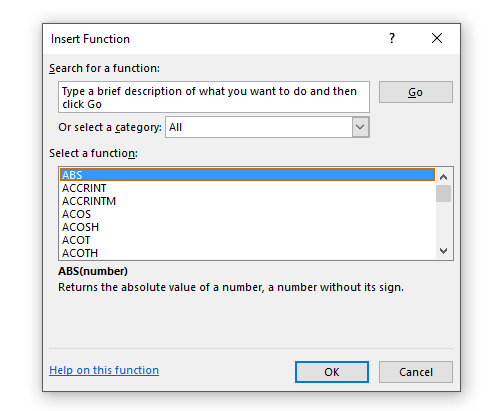
Task: Open Help on this function link
Action: pos(104,370)
